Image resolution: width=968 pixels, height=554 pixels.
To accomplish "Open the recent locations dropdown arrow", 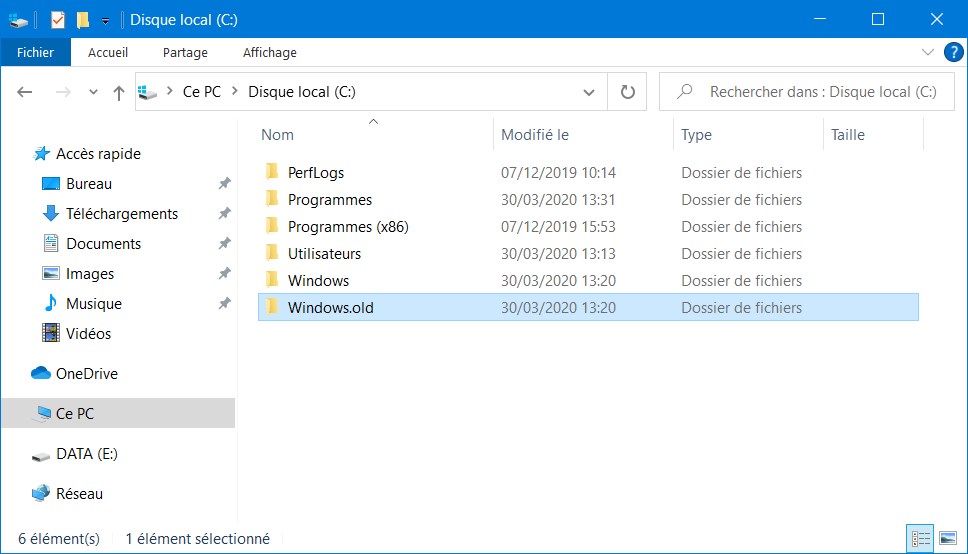I will [x=93, y=92].
